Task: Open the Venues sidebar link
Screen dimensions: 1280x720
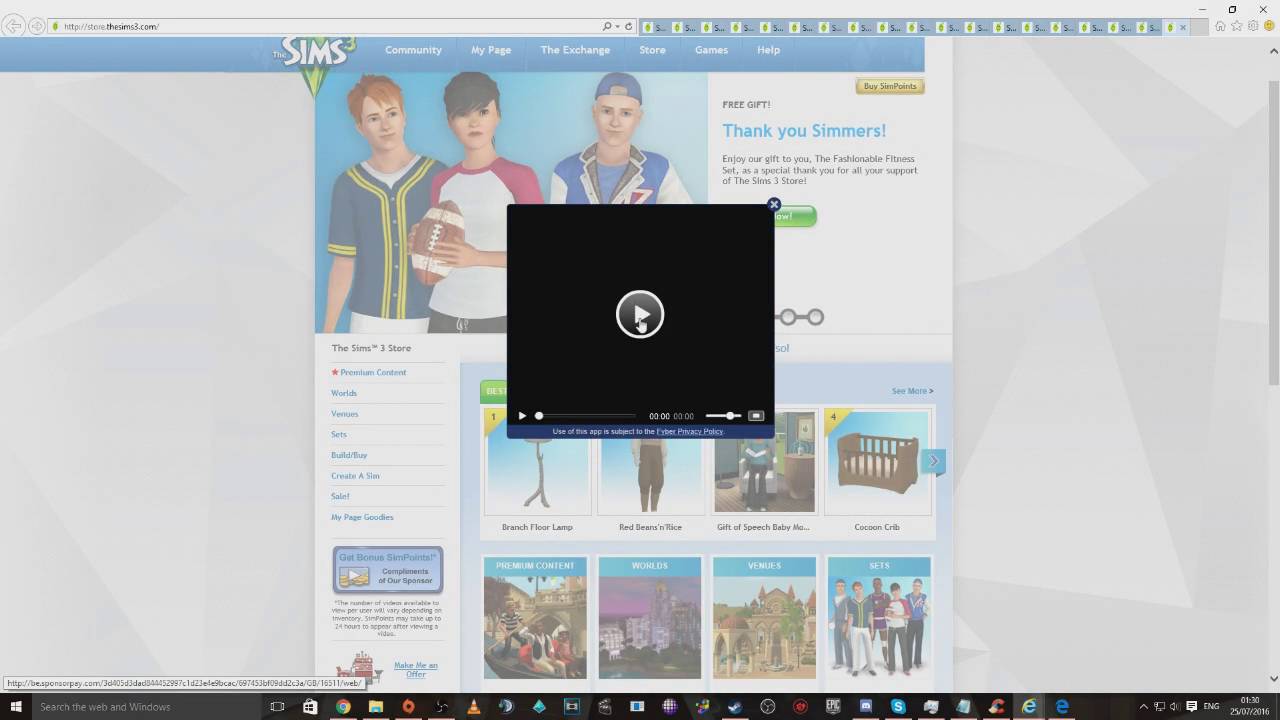Action: coord(345,414)
